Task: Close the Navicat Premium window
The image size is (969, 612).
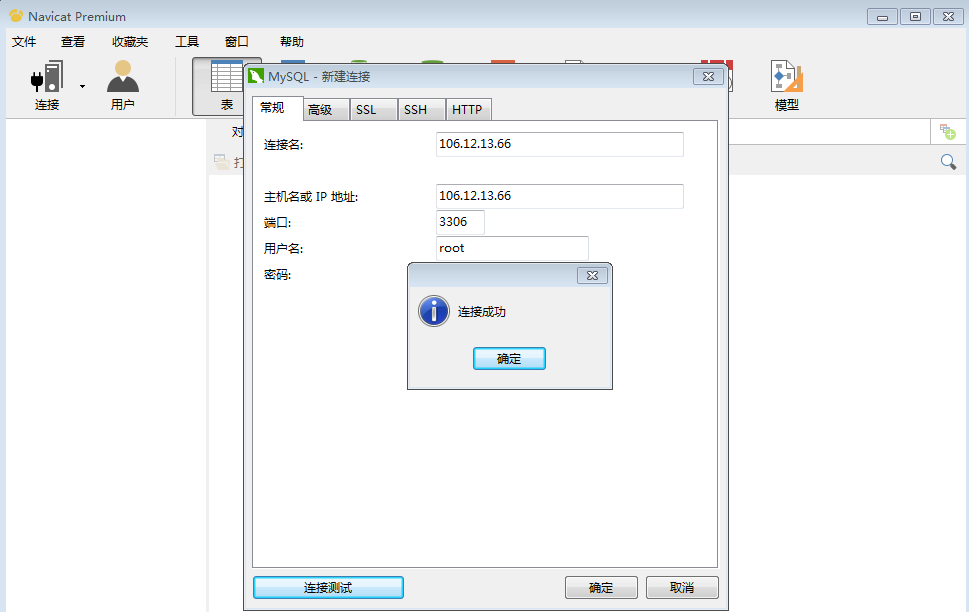Action: [949, 17]
